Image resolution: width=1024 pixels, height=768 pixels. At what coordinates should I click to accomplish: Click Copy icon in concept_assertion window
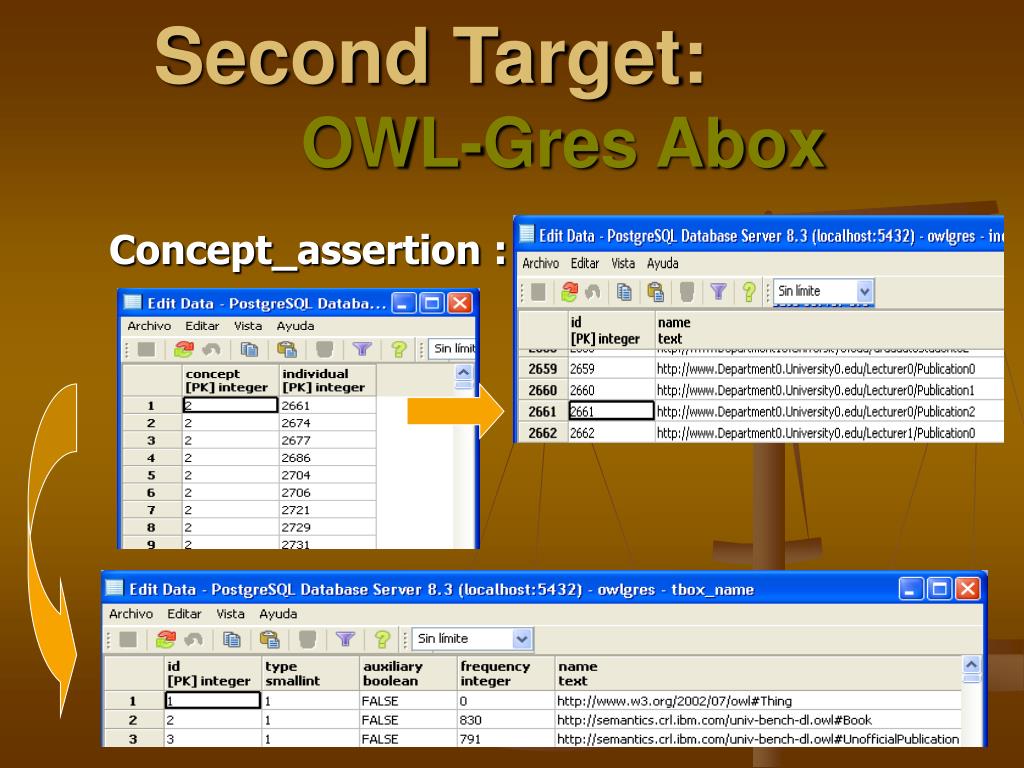249,349
